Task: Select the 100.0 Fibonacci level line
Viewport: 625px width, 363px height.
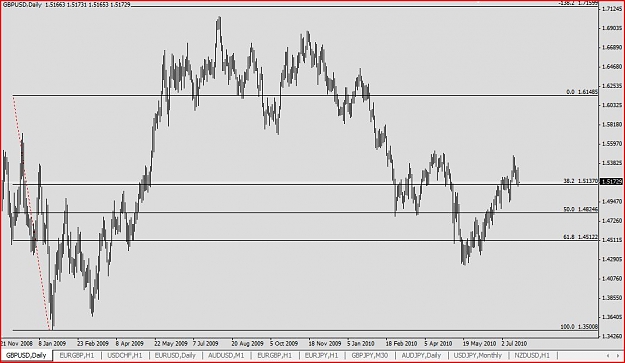Action: click(x=305, y=330)
